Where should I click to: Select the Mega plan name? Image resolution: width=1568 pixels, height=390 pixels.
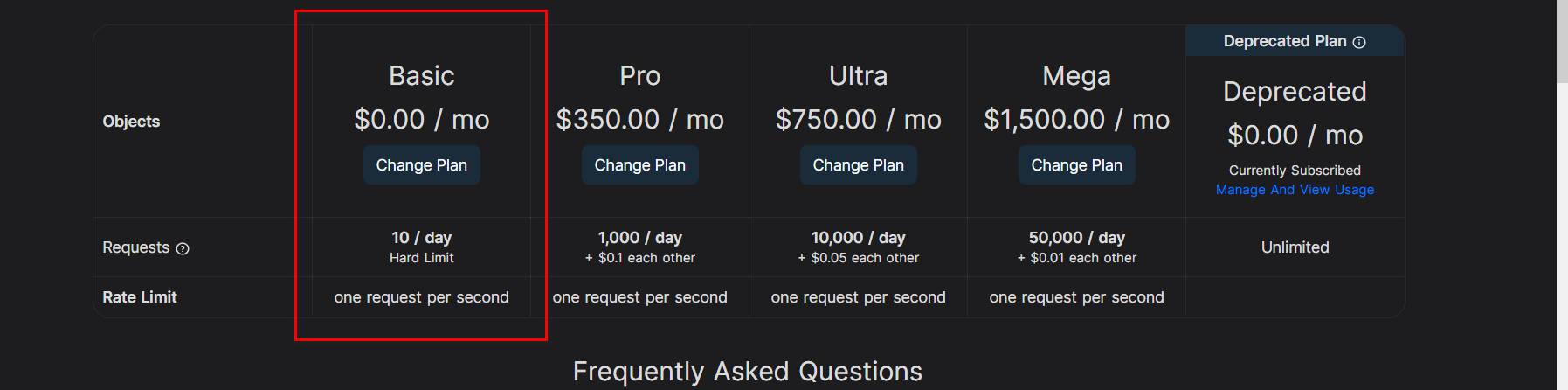1076,76
